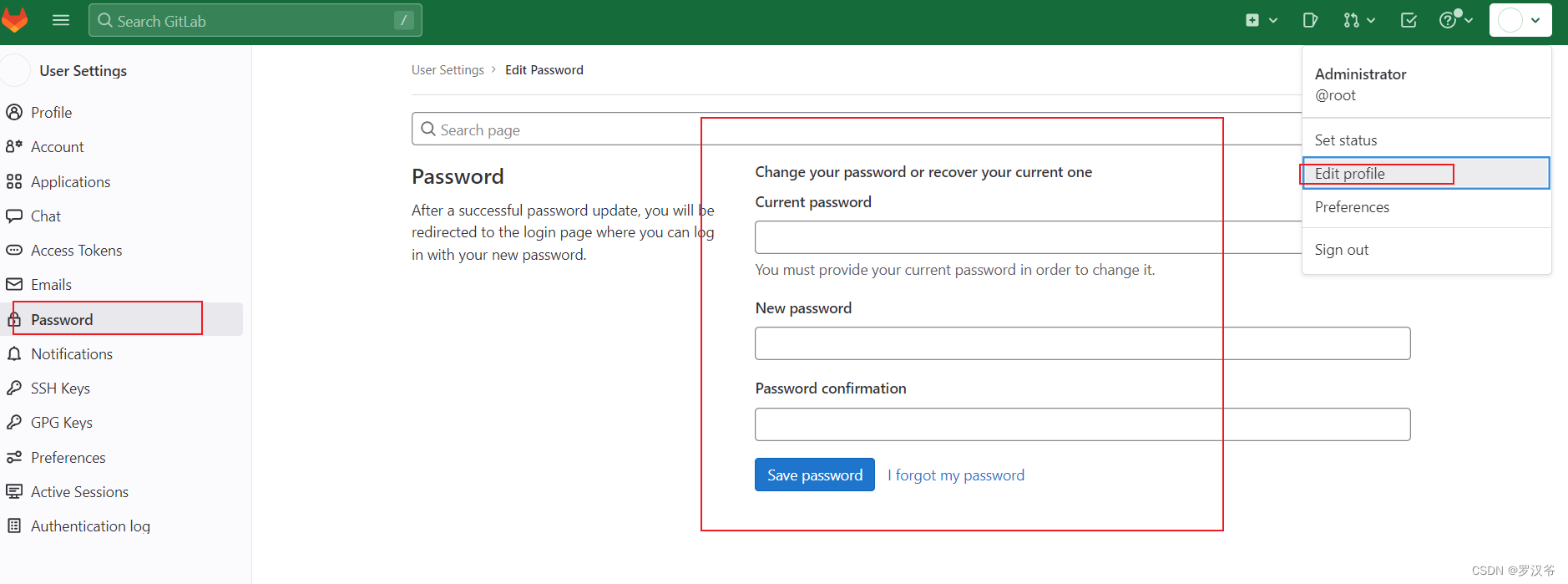Click the Access Tokens icon
1568x584 pixels.
point(14,250)
